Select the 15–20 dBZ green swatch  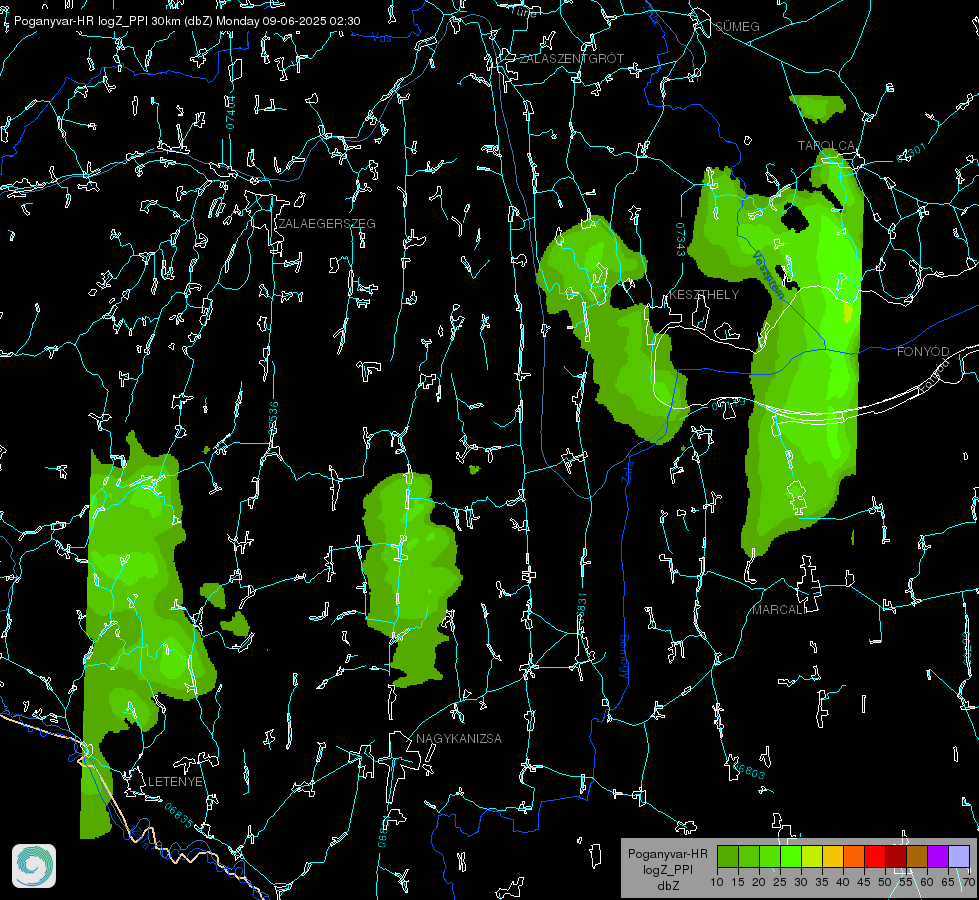[749, 856]
